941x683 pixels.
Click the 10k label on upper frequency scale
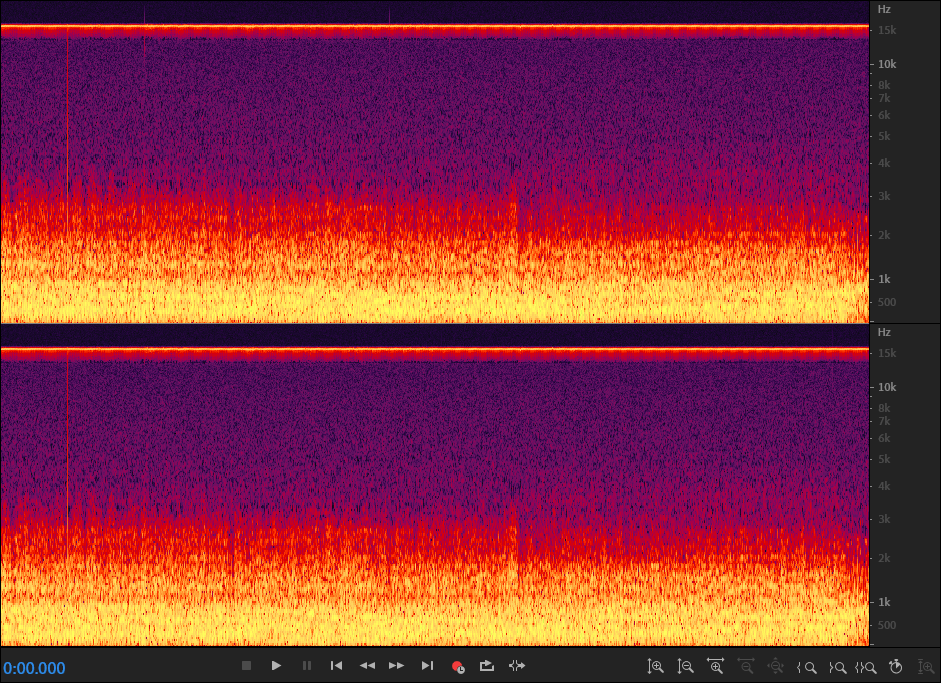click(887, 64)
